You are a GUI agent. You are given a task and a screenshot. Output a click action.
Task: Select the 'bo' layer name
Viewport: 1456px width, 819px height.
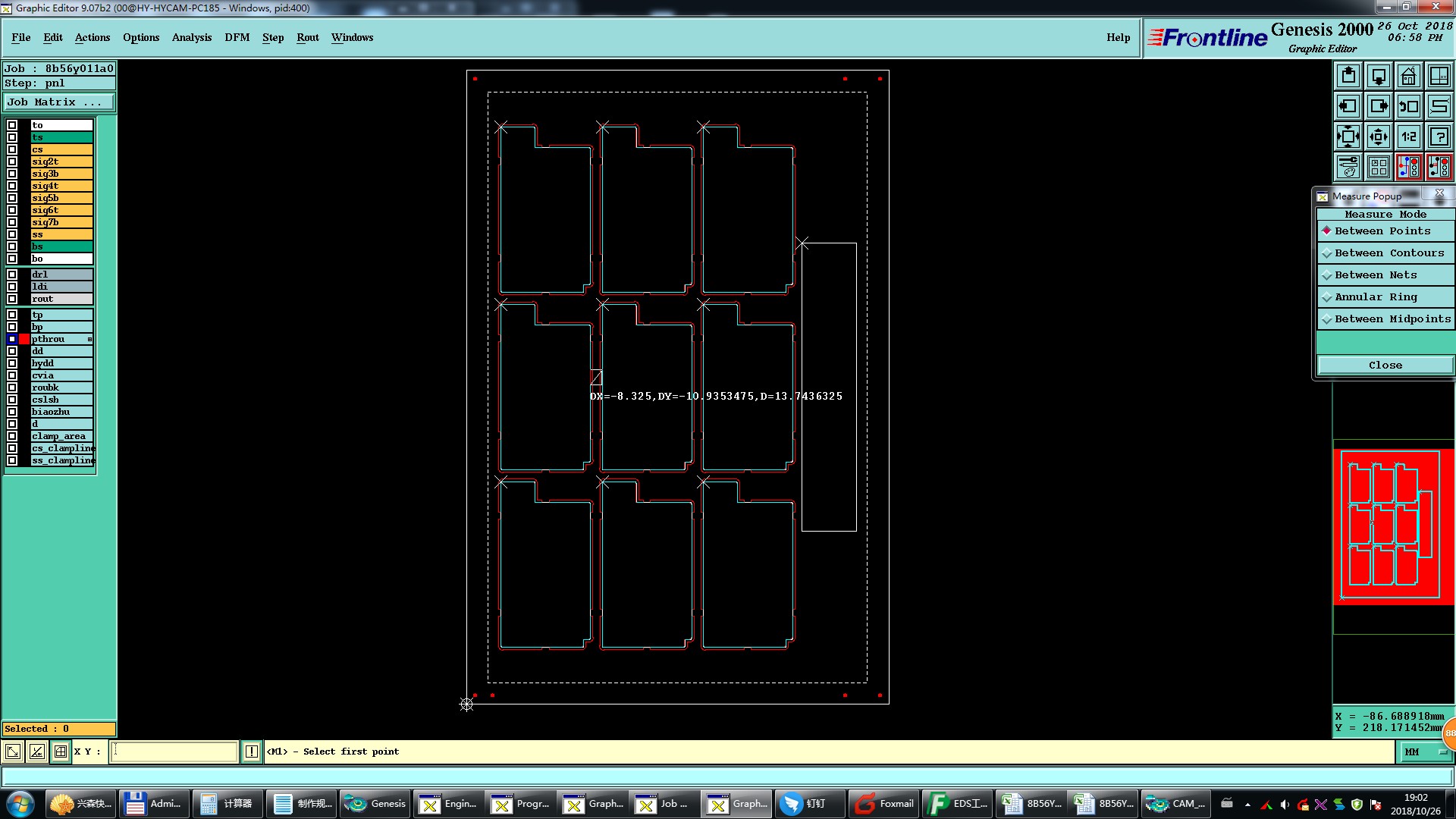[61, 259]
